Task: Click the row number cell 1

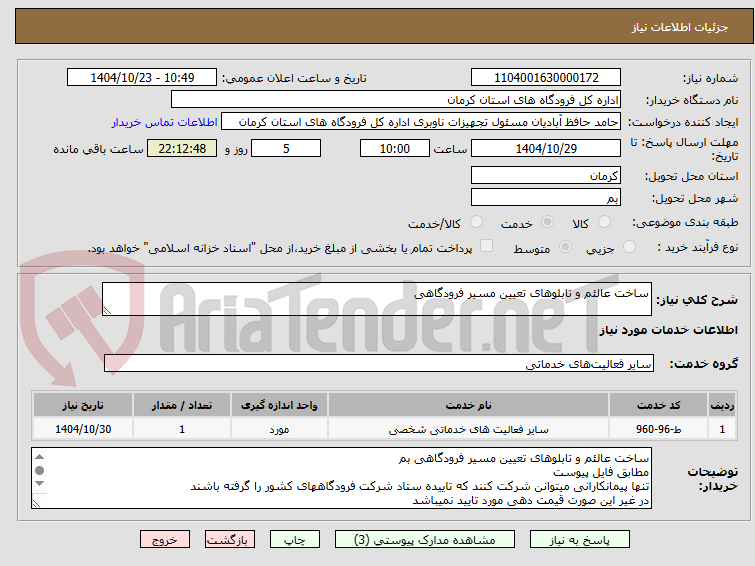Action: (x=722, y=429)
